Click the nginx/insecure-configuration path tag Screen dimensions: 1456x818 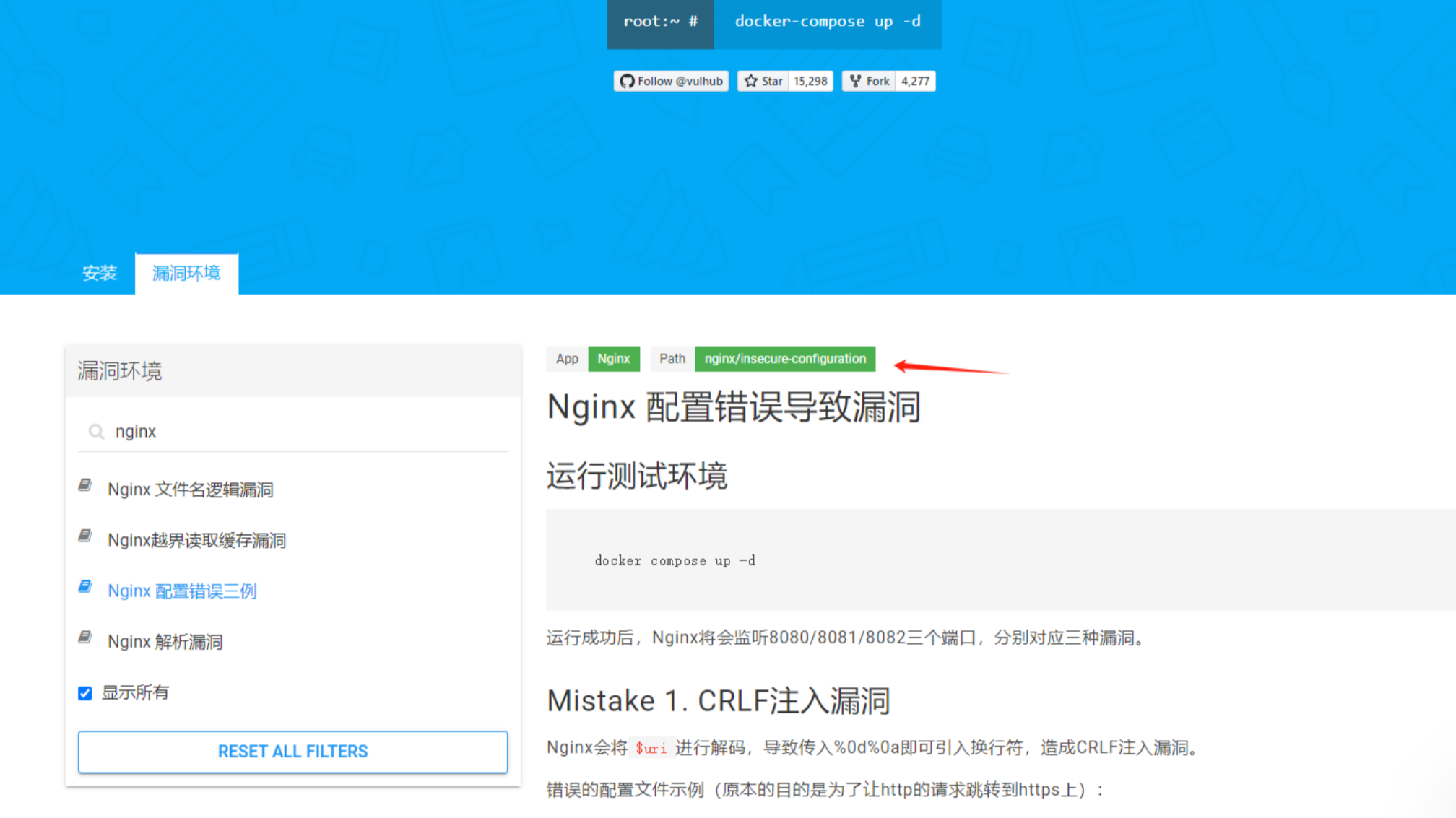(x=784, y=359)
